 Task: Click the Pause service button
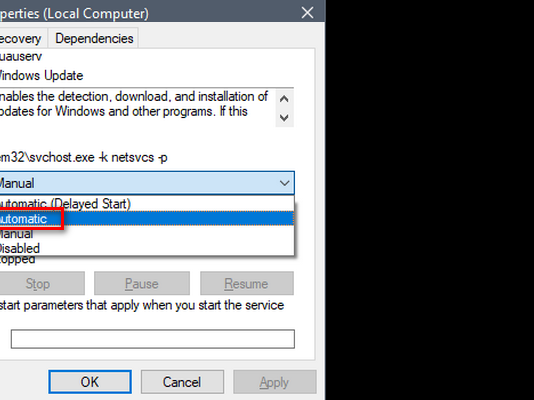coord(142,283)
